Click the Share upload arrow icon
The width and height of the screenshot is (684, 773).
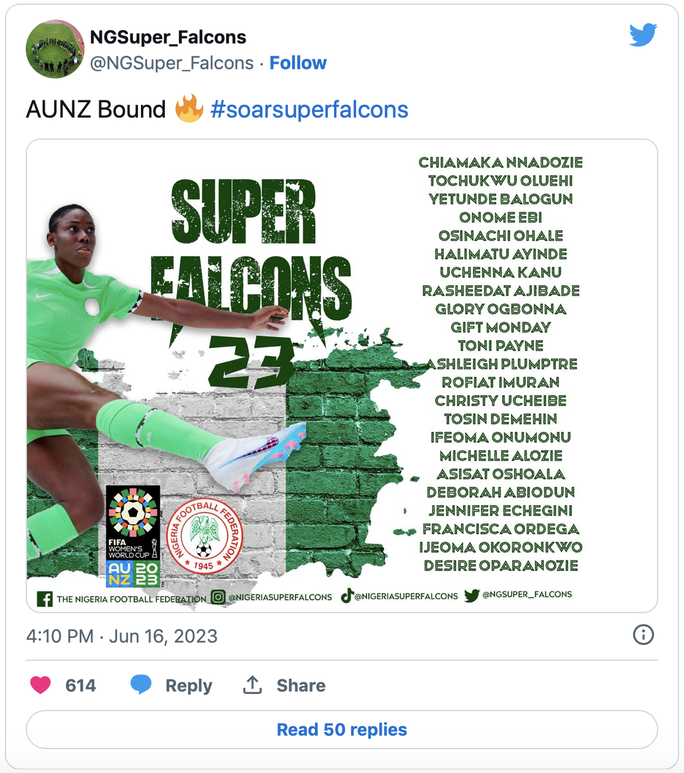click(253, 685)
